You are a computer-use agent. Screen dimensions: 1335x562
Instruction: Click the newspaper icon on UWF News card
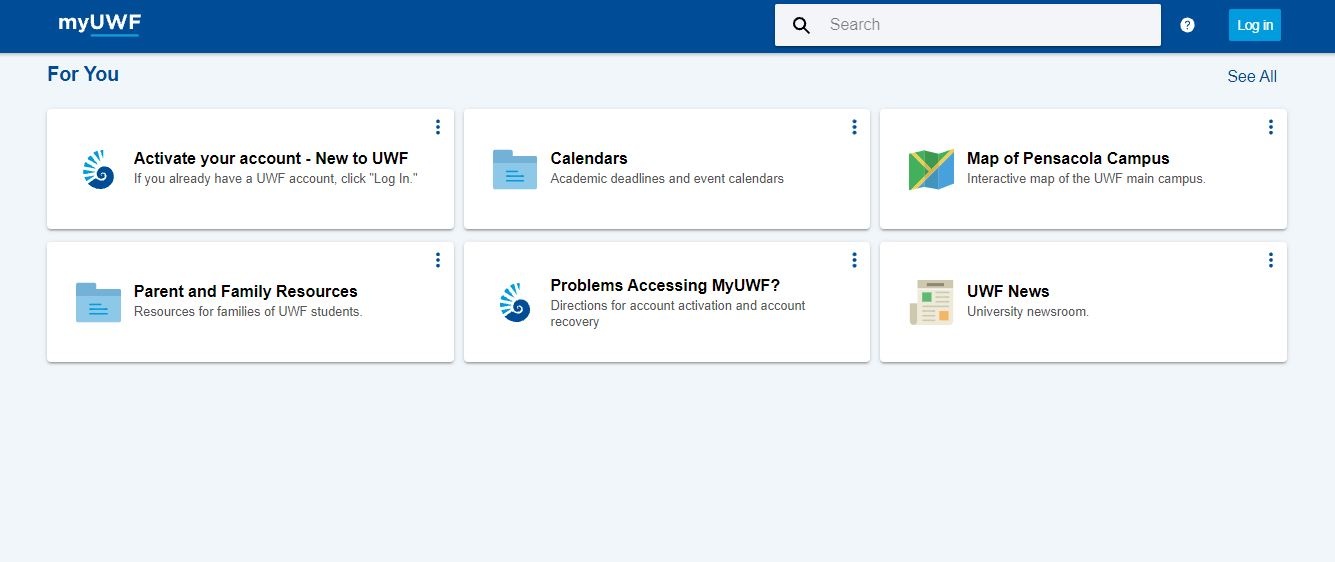point(931,302)
